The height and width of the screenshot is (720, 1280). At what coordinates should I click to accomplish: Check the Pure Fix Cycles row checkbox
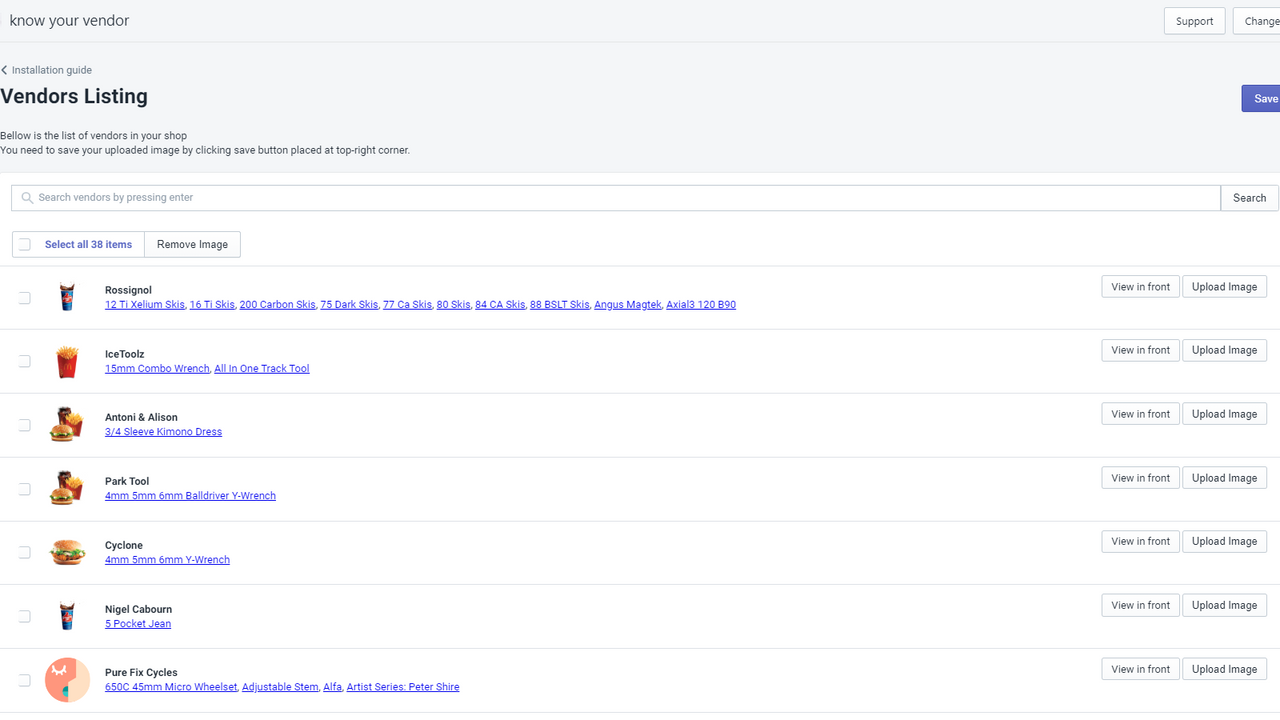(x=25, y=680)
